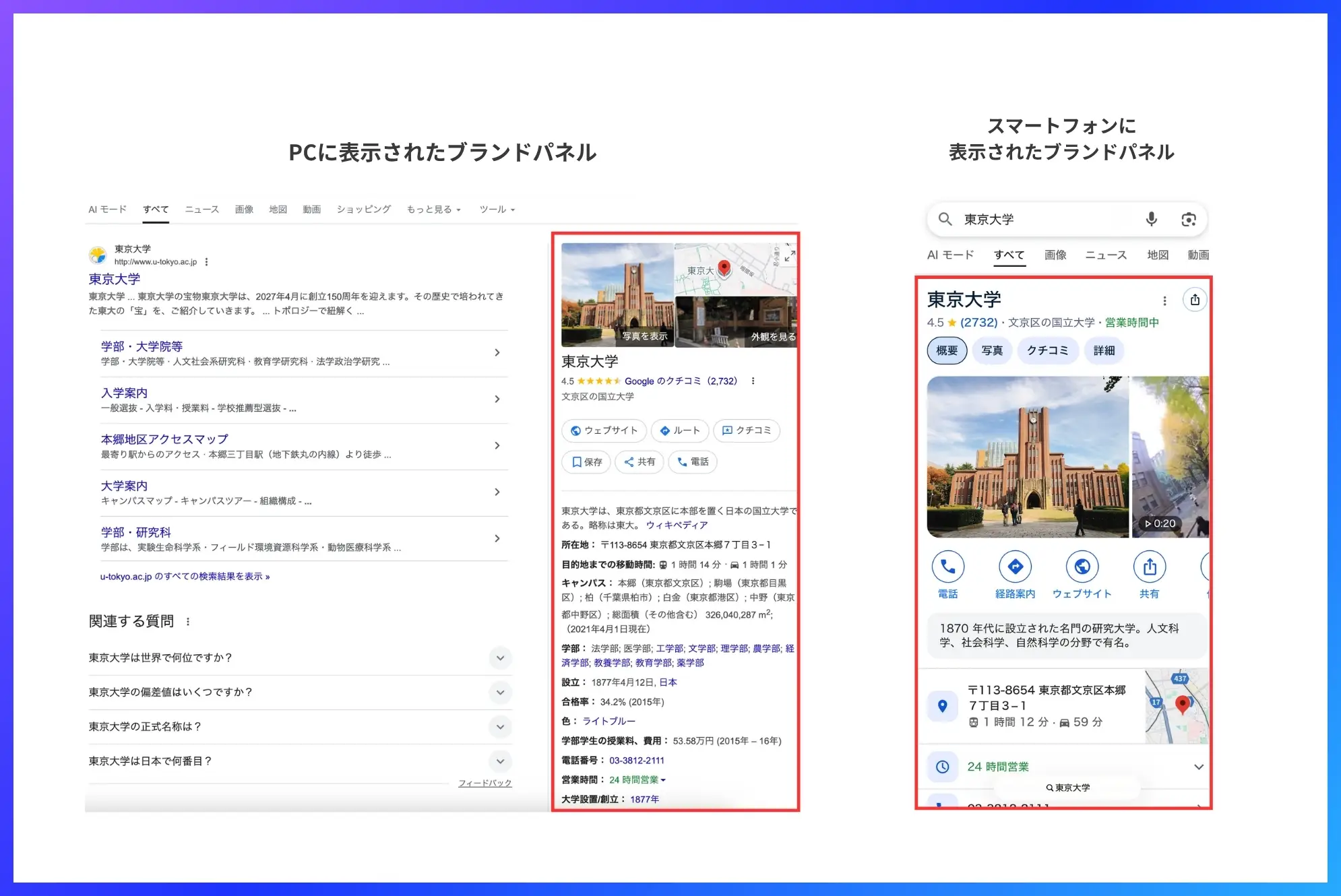Click the fullscreen arrows on the map thumbnail

click(790, 257)
